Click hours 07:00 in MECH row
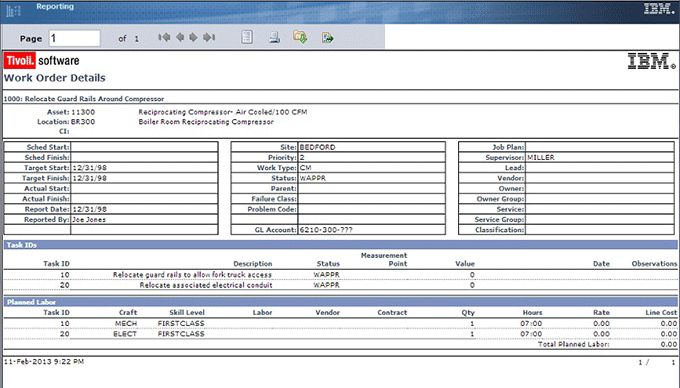The image size is (680, 388). pos(531,323)
